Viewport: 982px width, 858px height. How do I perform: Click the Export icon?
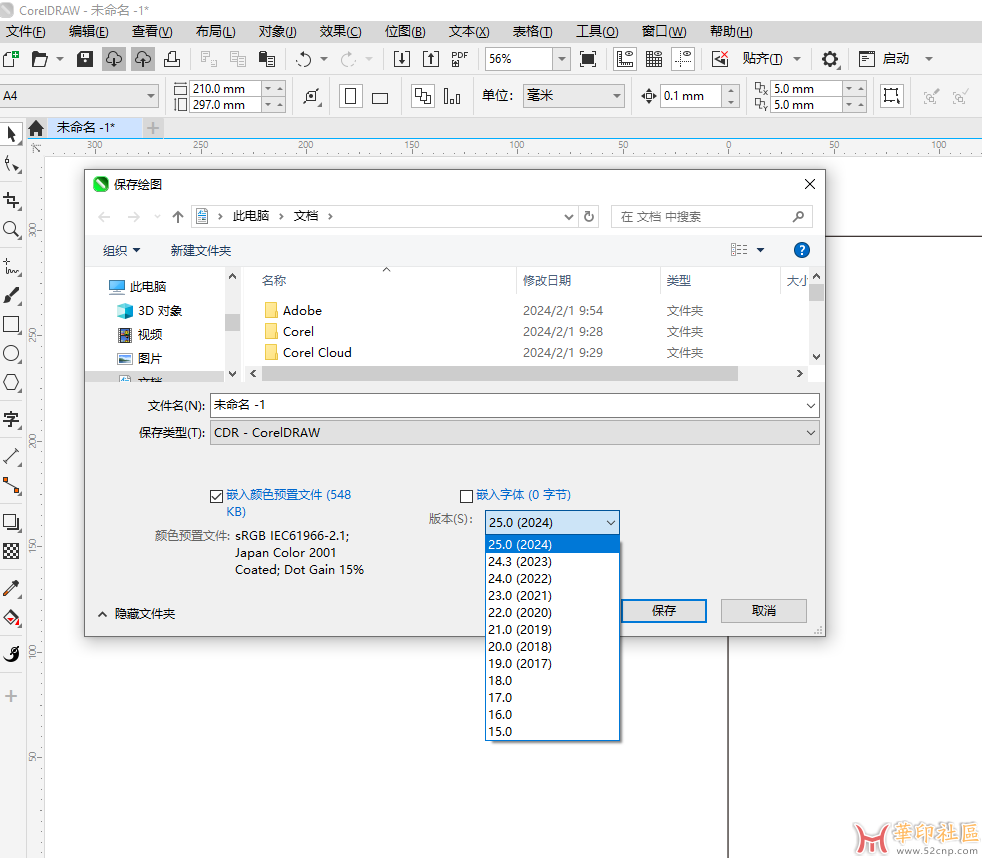pos(431,59)
